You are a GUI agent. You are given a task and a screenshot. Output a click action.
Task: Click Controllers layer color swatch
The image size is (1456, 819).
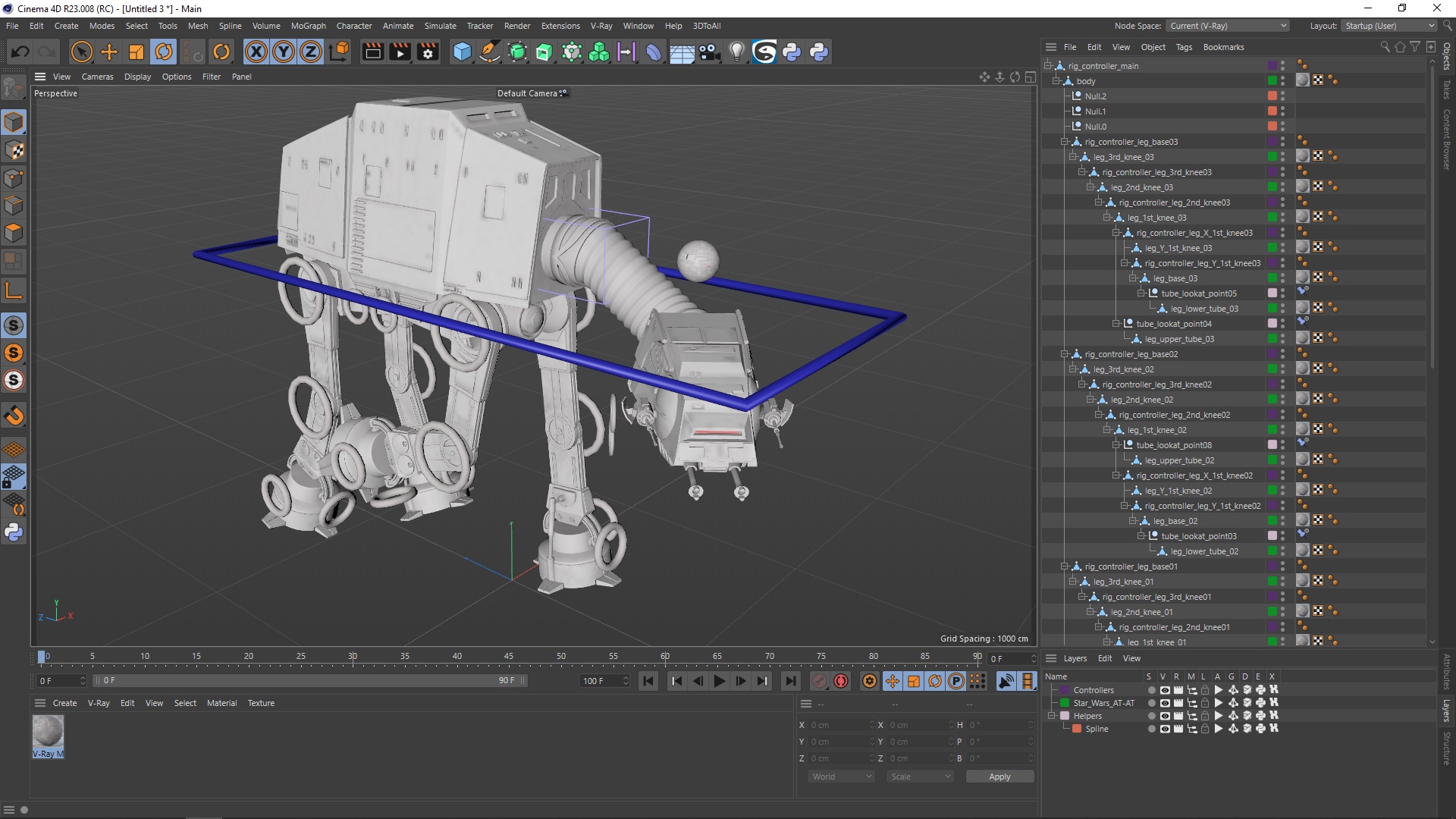[1065, 690]
